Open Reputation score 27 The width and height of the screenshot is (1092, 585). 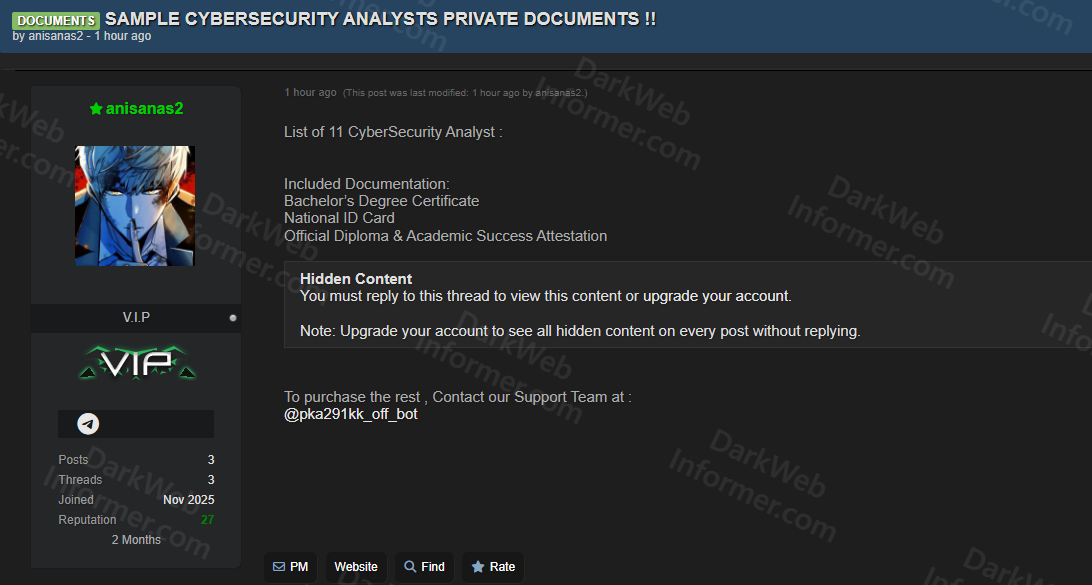[x=207, y=520]
